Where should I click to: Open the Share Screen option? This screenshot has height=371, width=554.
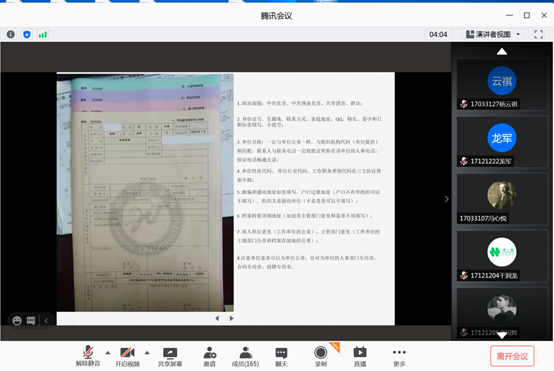(170, 357)
